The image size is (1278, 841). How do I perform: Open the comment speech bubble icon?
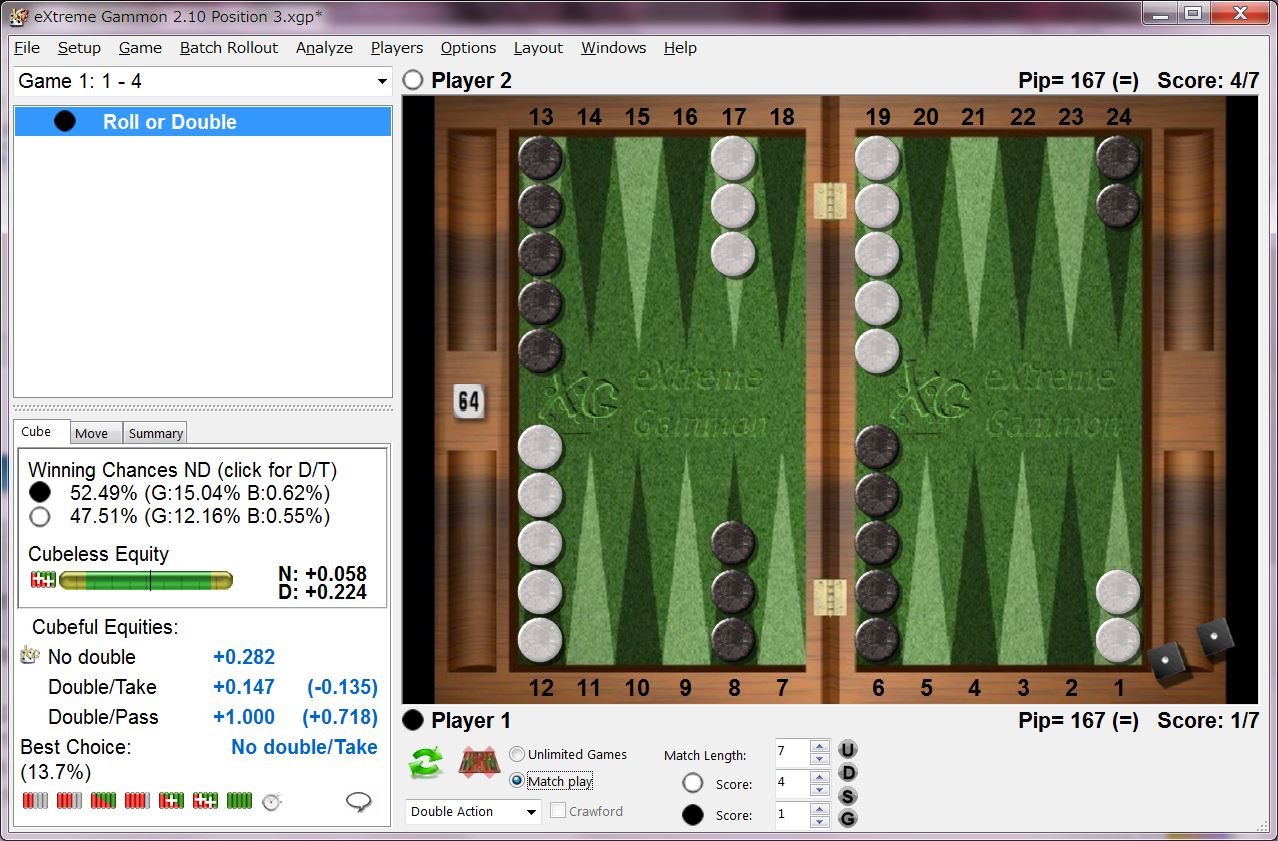[x=359, y=801]
